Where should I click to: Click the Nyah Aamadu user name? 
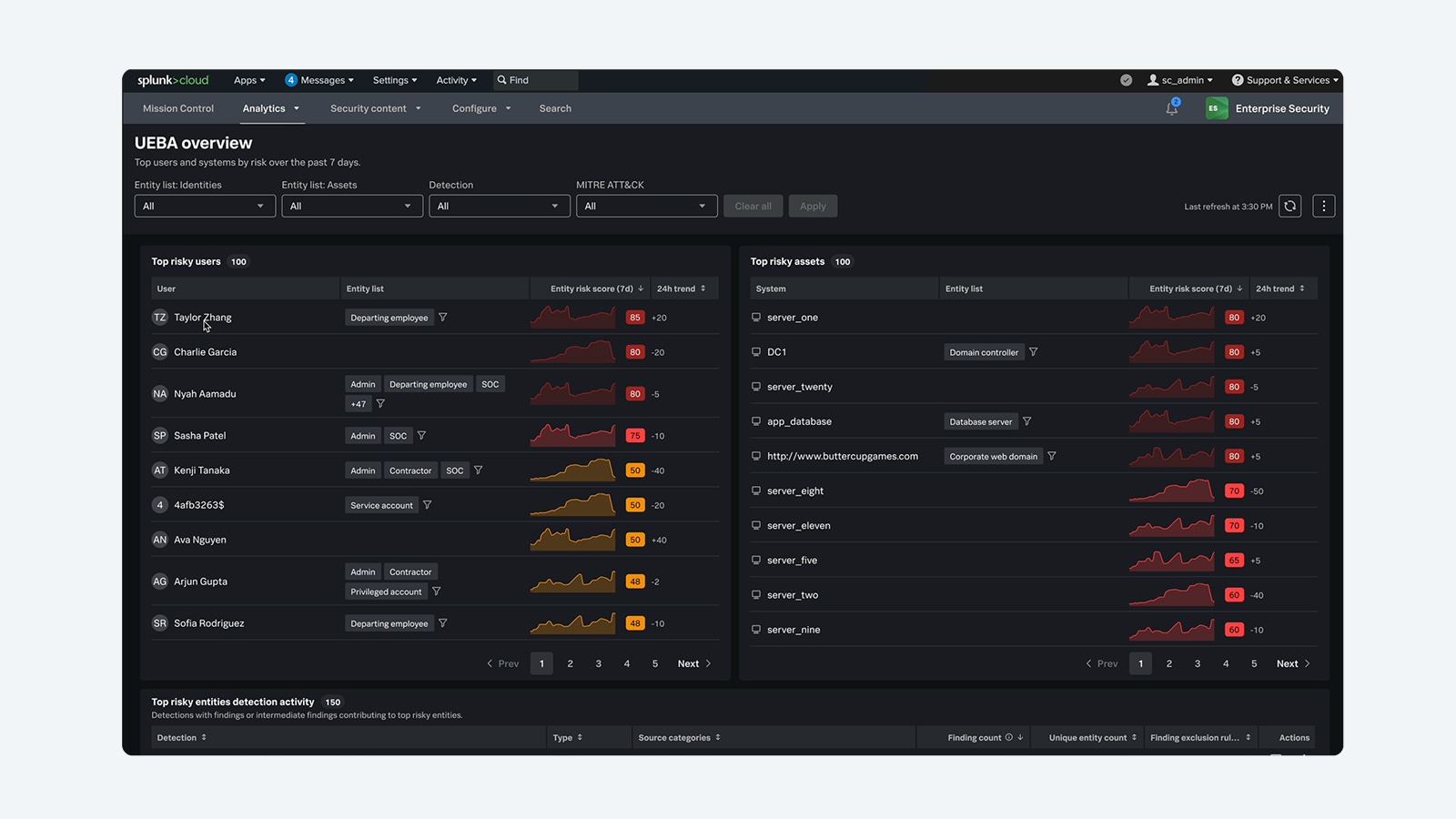click(205, 394)
